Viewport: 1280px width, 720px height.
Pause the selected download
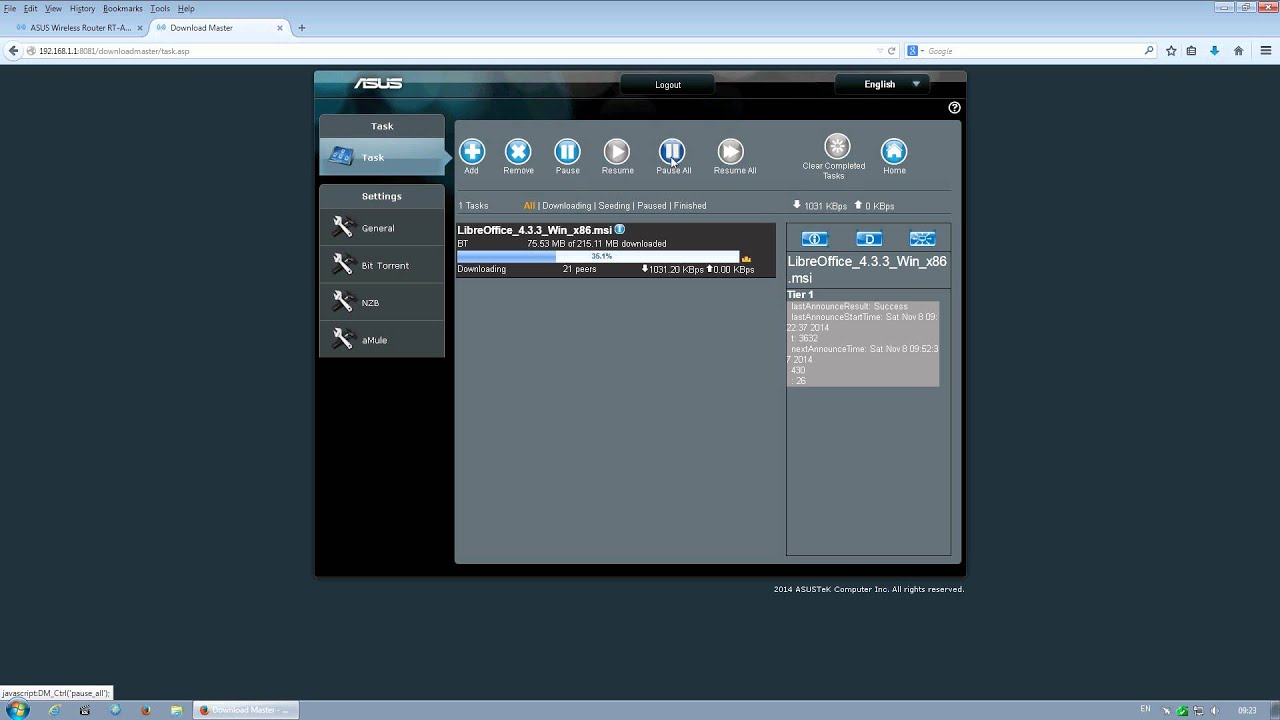567,152
